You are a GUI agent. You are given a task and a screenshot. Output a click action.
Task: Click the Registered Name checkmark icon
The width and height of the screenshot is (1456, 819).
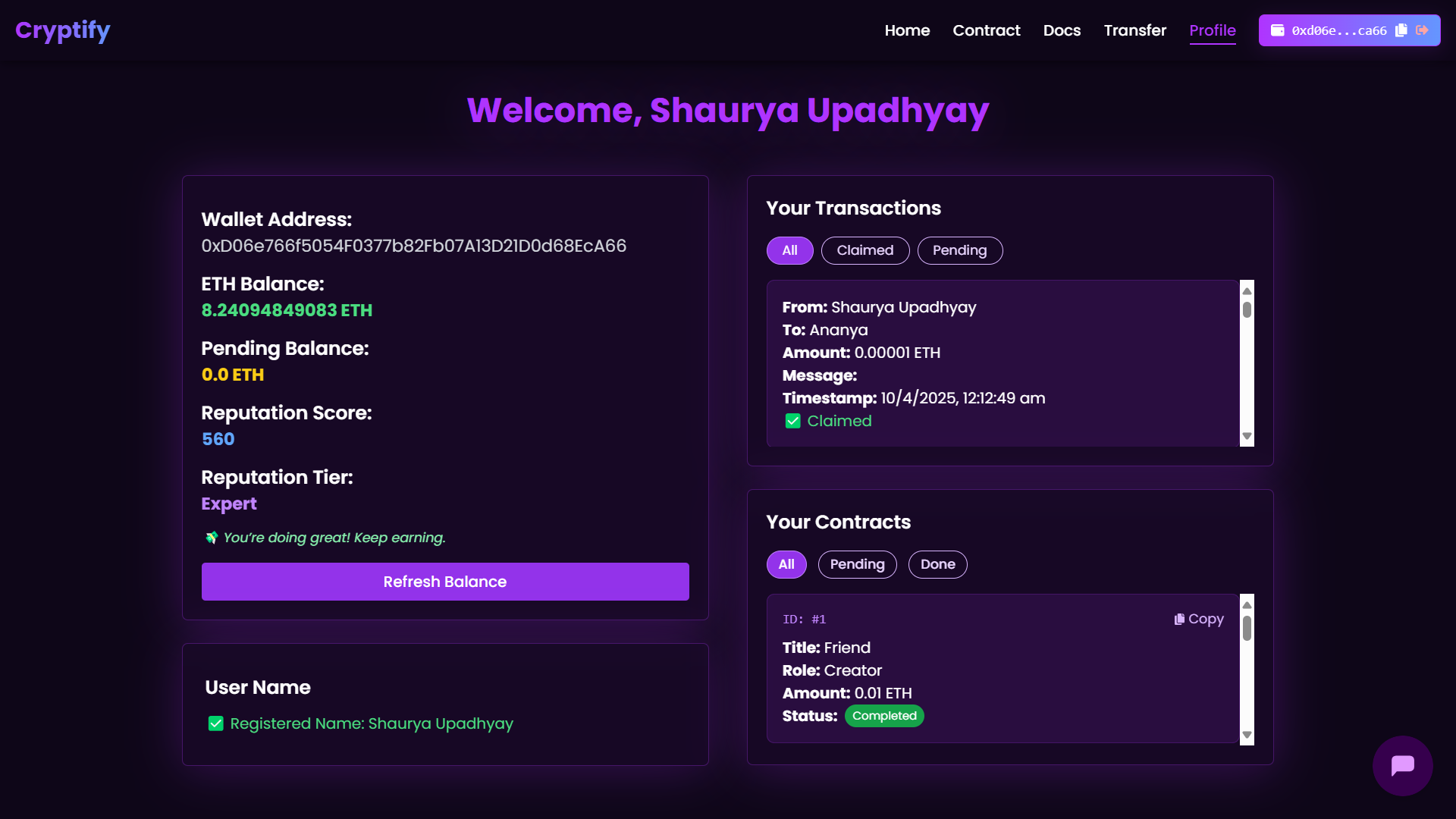point(216,723)
